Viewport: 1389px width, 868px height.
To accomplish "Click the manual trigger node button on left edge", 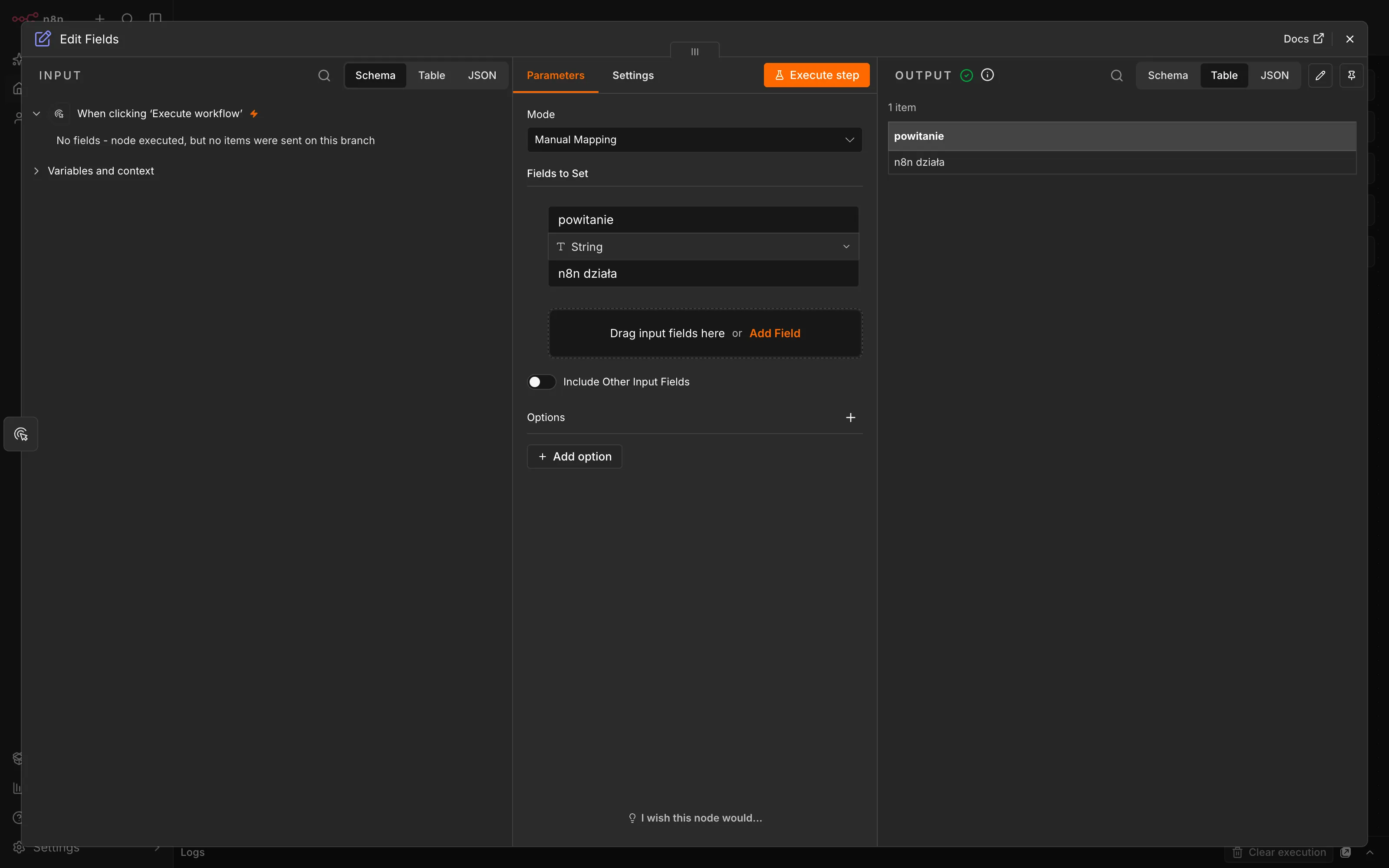I will 21,434.
